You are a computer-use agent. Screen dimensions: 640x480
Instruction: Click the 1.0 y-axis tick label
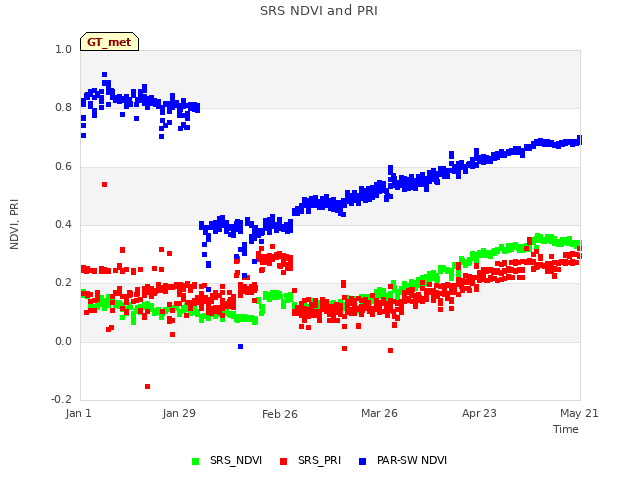63,49
